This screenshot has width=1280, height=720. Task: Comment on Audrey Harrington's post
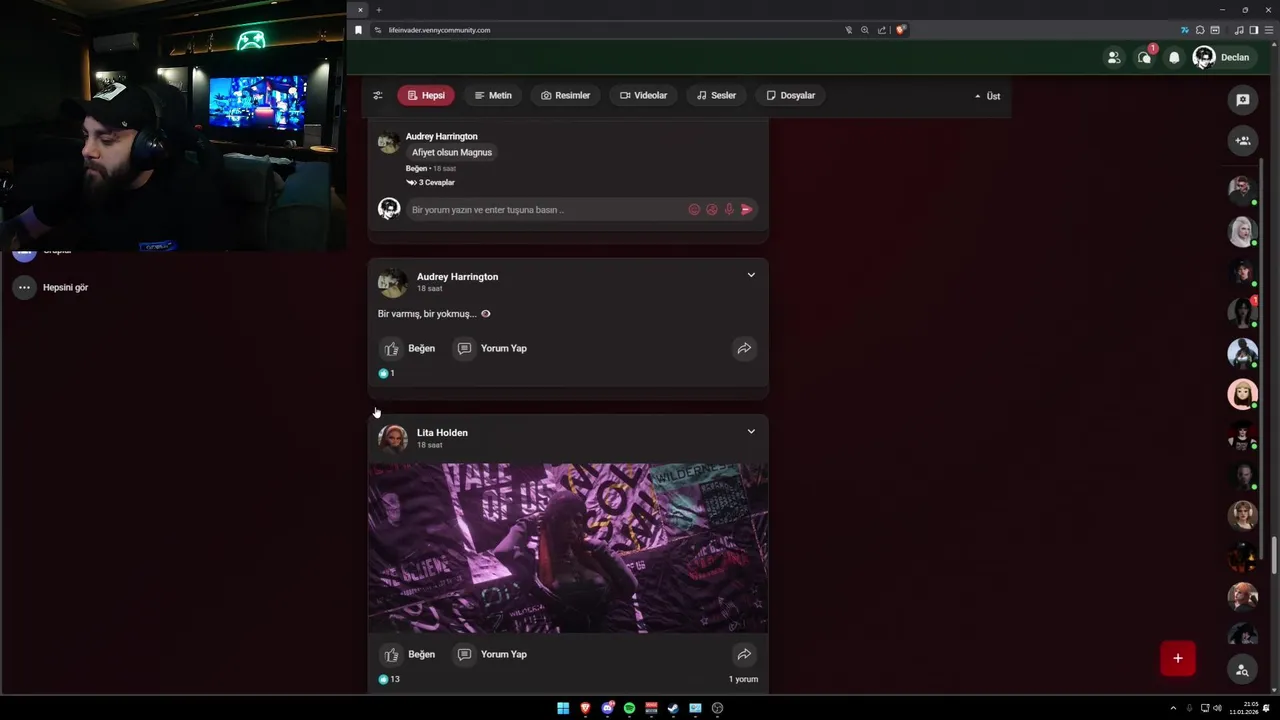492,349
